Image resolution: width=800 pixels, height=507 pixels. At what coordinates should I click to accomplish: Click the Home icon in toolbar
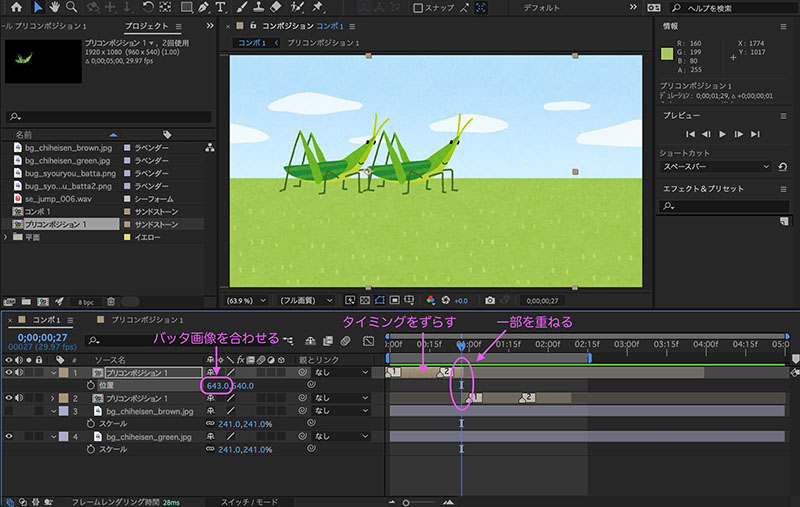point(16,7)
